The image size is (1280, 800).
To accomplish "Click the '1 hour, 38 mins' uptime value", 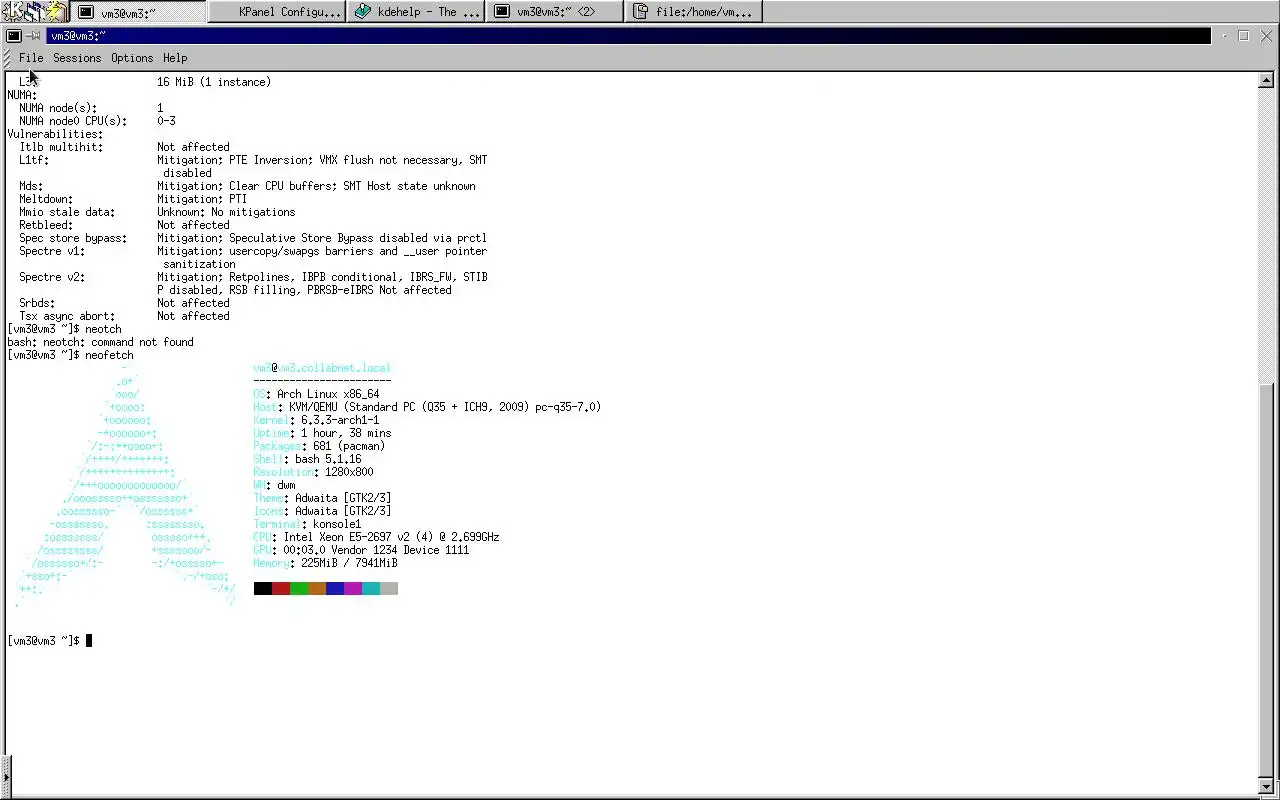I will [x=346, y=433].
